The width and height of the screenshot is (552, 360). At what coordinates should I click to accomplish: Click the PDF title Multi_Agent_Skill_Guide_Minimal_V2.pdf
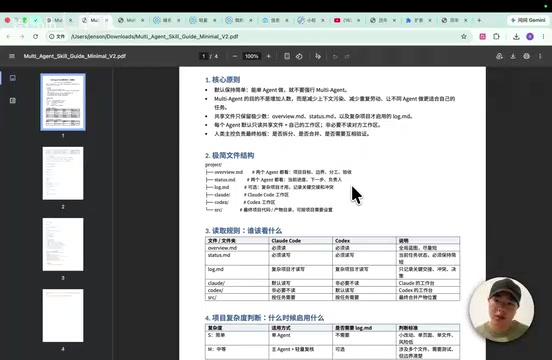pyautogui.click(x=75, y=56)
